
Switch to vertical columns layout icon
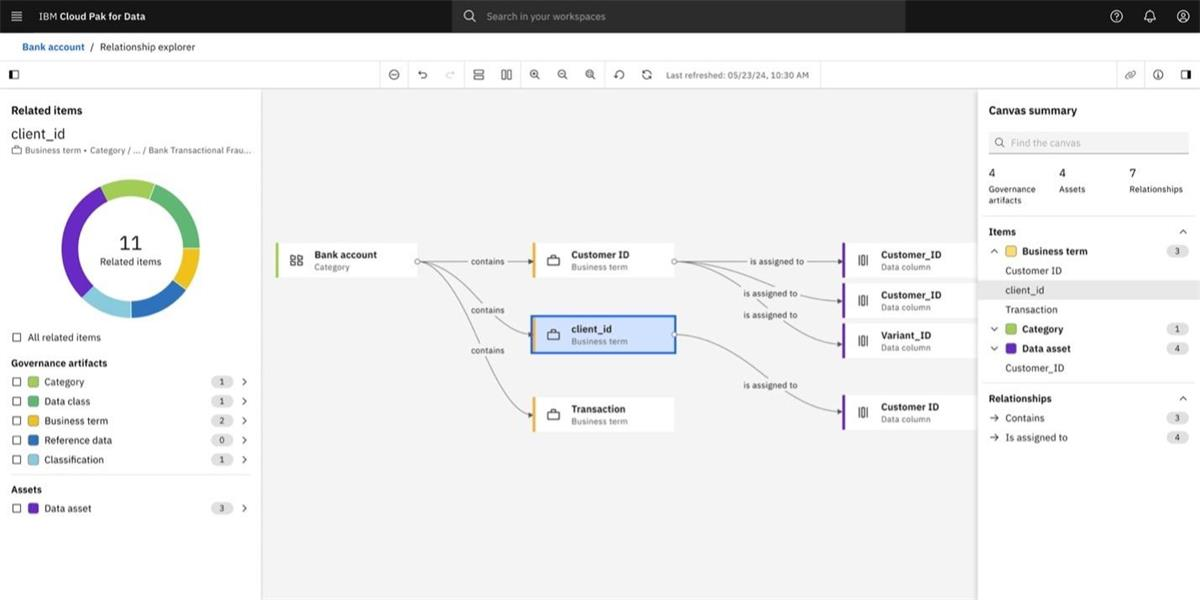pos(507,75)
